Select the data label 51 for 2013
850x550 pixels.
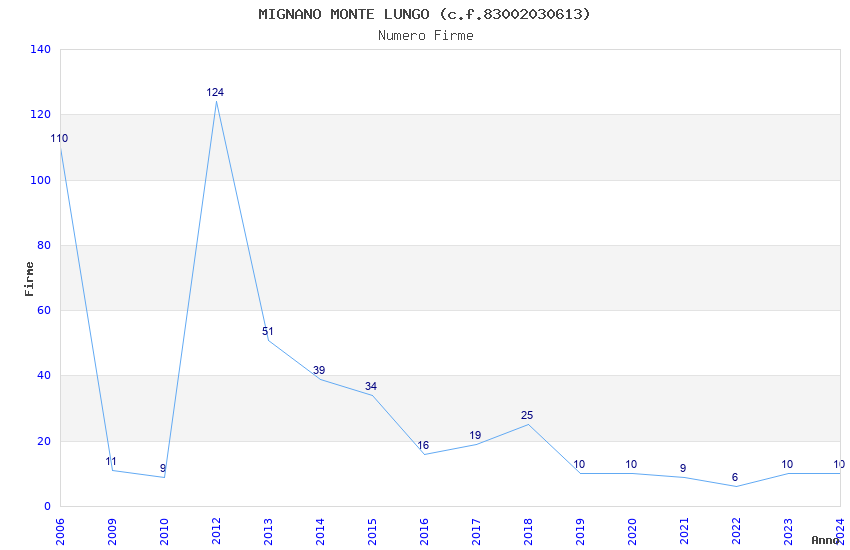[x=268, y=331]
